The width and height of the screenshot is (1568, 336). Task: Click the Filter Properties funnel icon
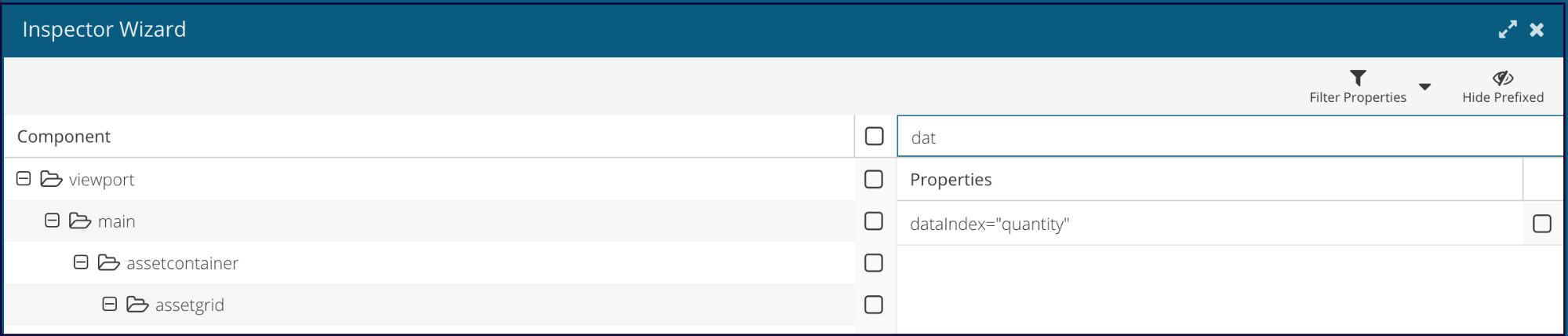click(x=1358, y=78)
